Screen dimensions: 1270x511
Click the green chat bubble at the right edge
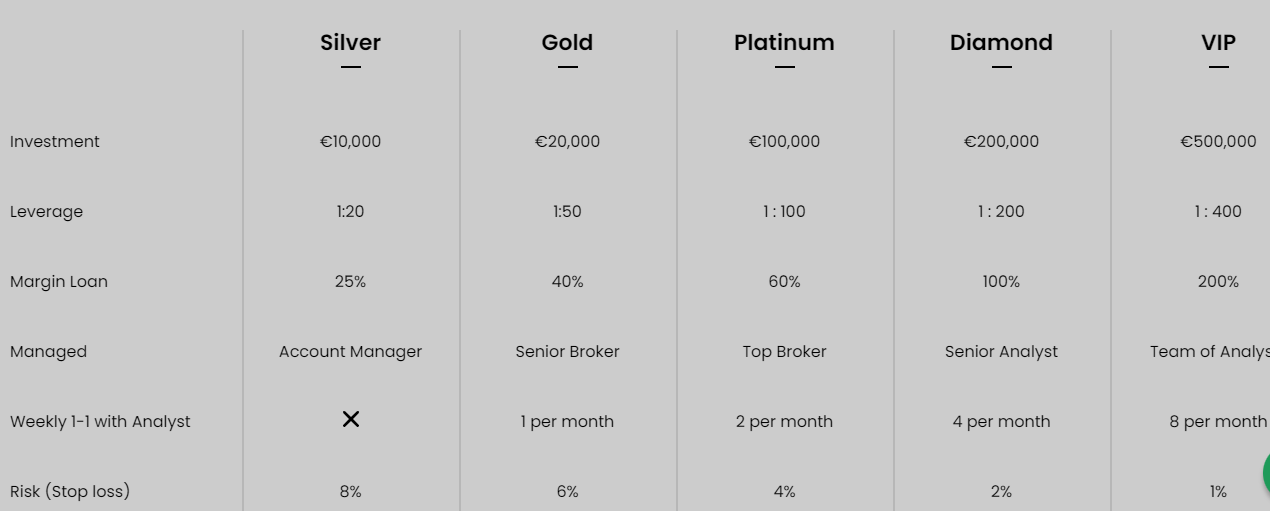click(1266, 472)
